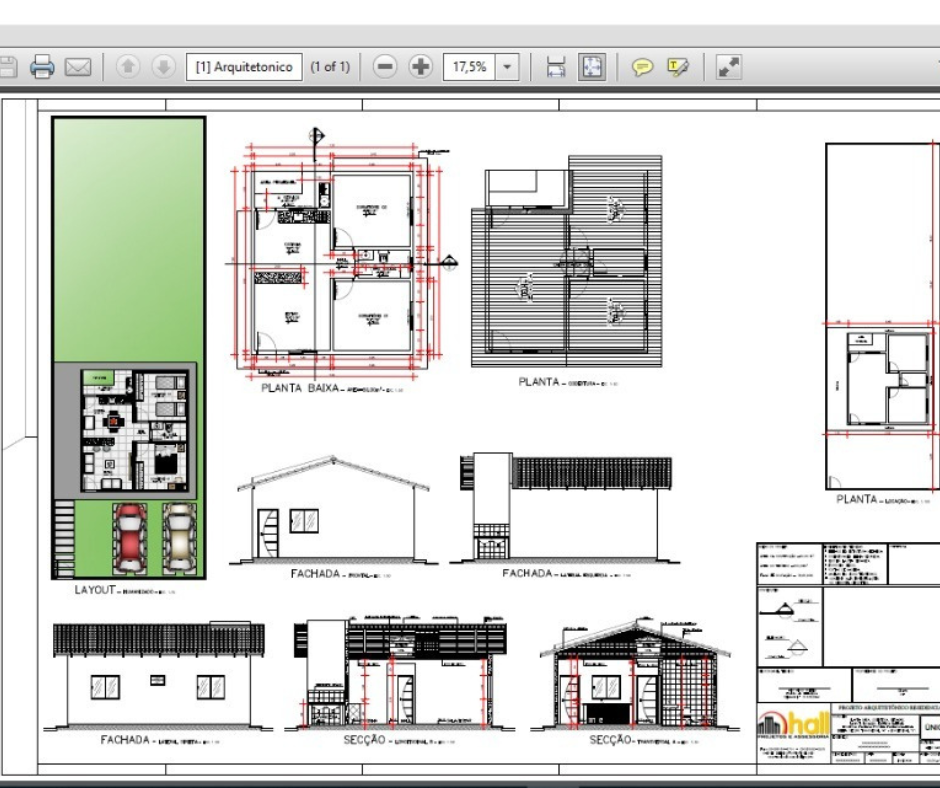
Task: Toggle scrolling page display mode
Action: [x=556, y=67]
